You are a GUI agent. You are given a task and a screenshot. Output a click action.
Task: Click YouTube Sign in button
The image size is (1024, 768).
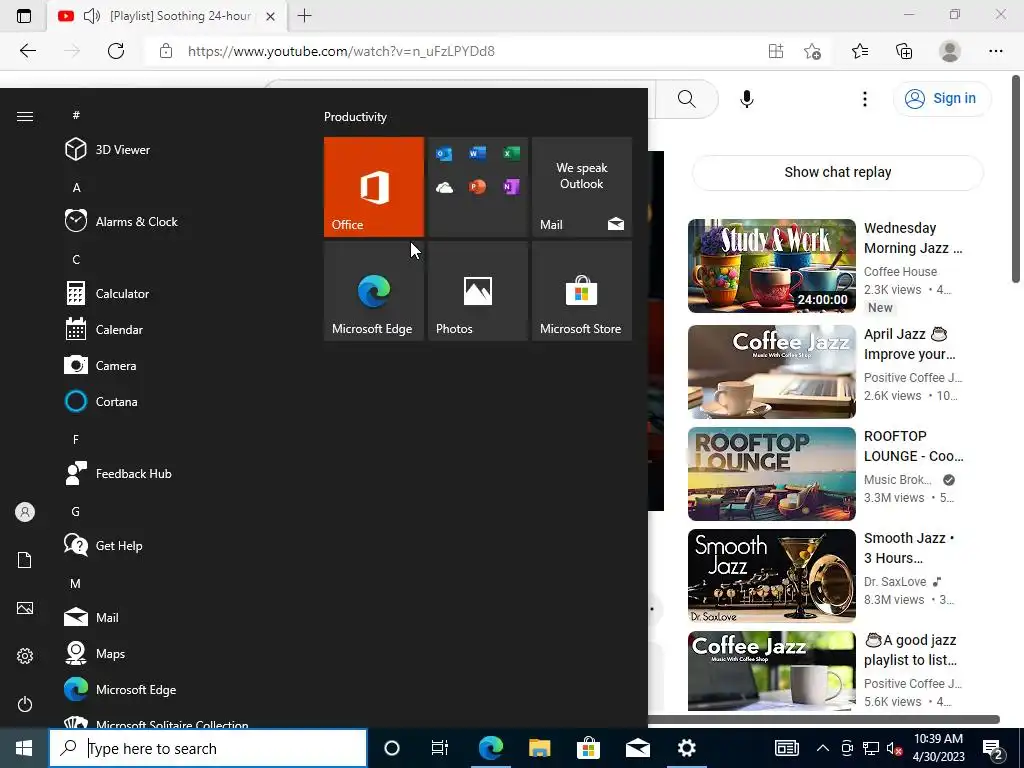pos(942,99)
